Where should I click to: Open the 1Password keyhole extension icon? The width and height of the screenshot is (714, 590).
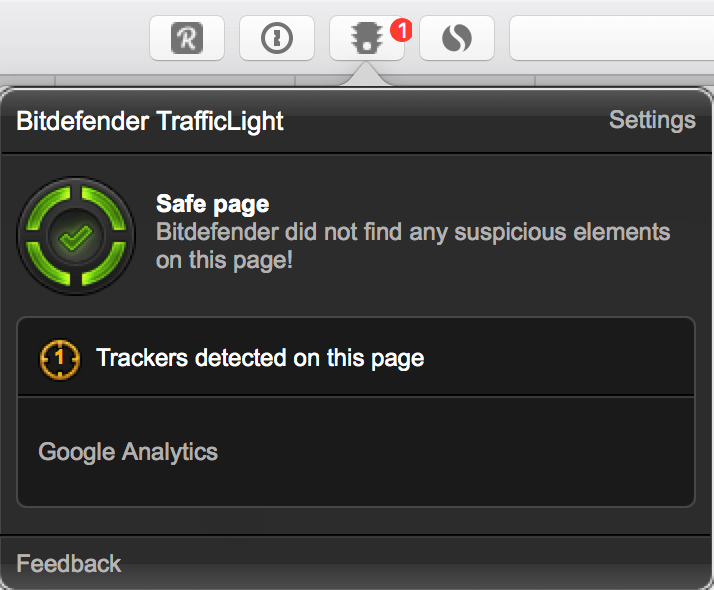[x=275, y=38]
